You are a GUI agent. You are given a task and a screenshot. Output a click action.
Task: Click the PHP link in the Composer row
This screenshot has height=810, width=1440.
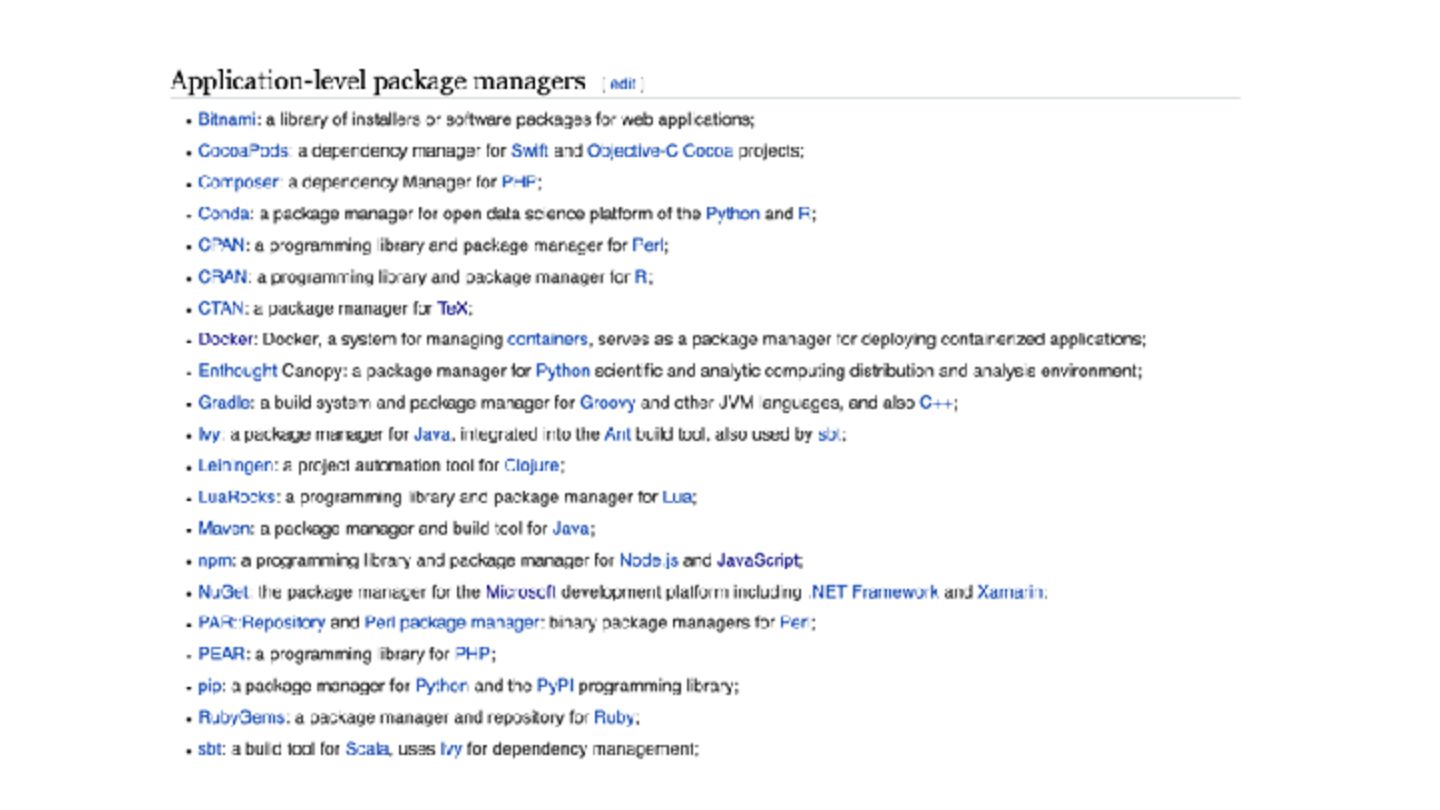pyautogui.click(x=519, y=182)
